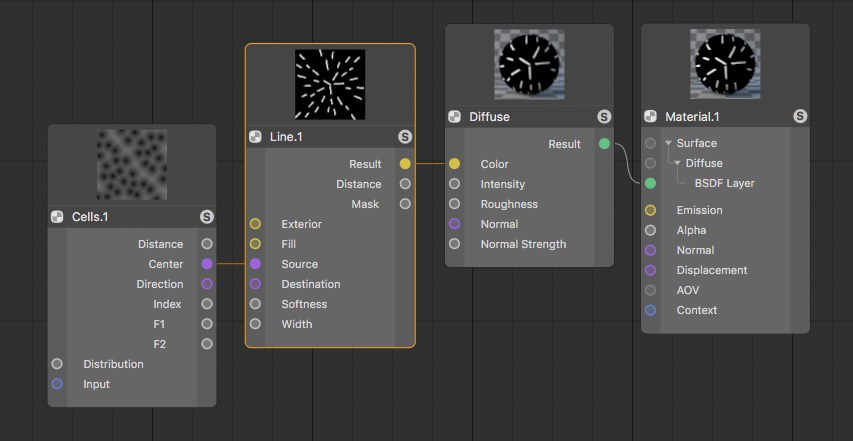
Task: Click the yellow Result output port on Line.1
Action: pos(405,164)
